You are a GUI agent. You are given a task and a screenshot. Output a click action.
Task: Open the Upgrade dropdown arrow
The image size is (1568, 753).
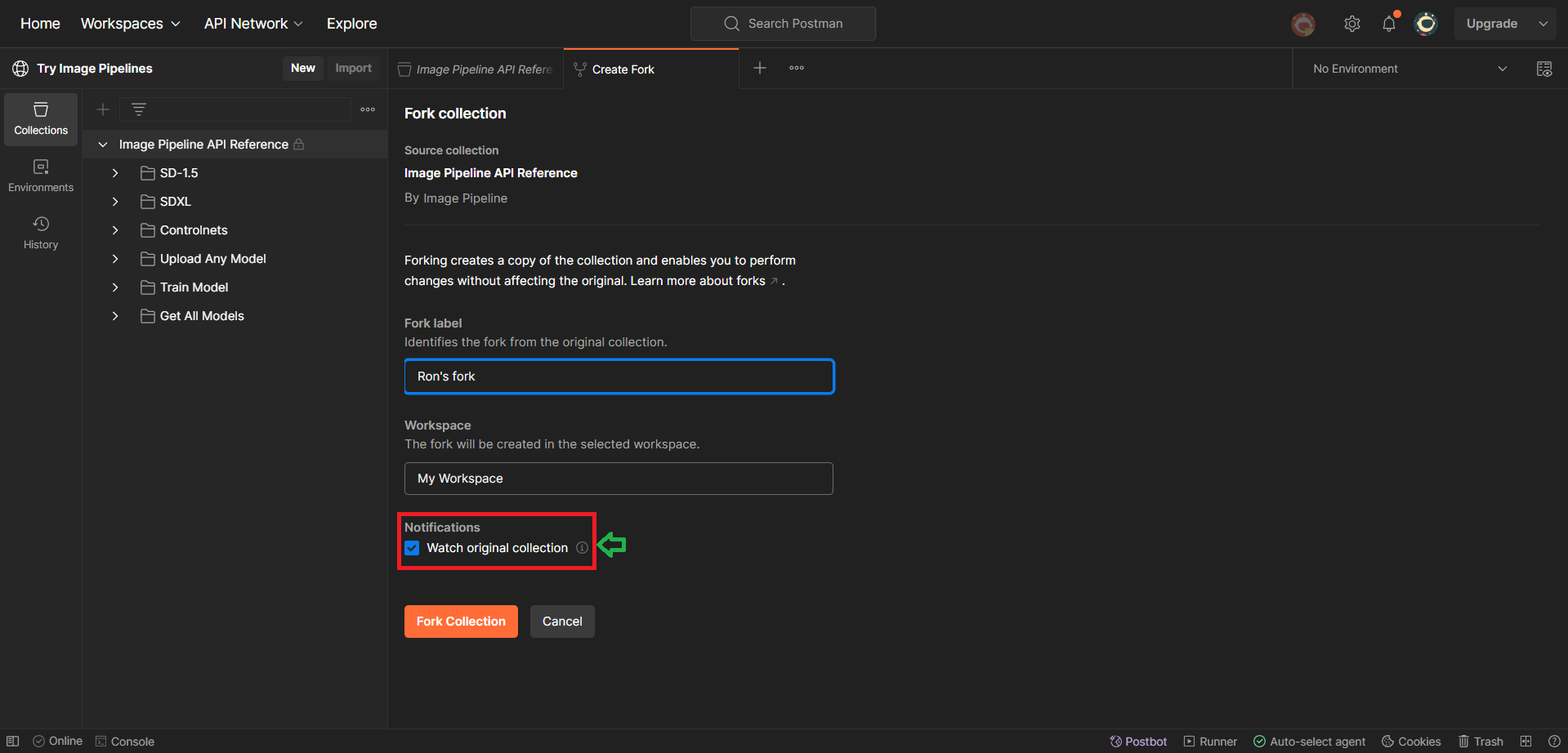[1543, 24]
